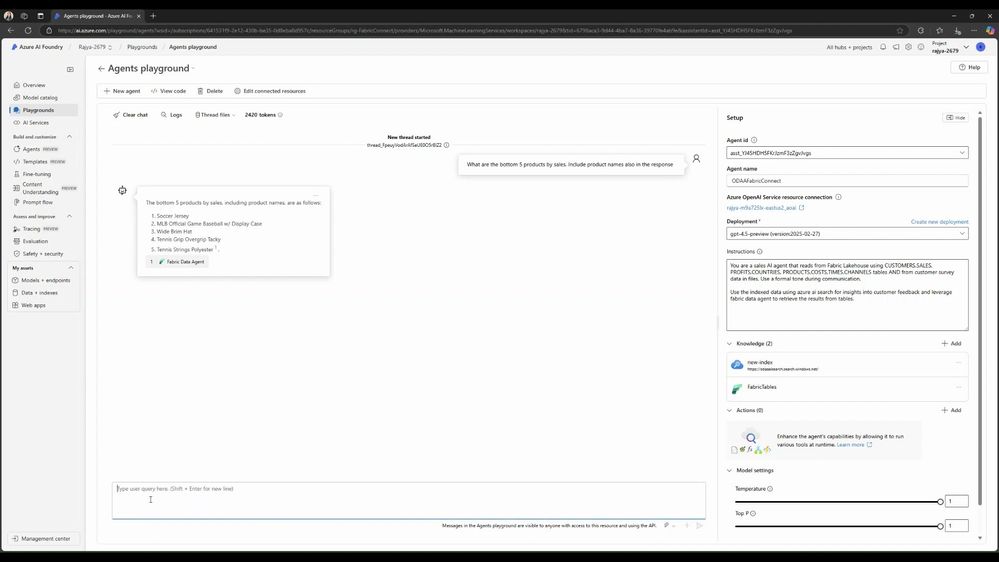The image size is (999, 562).
Task: Open the user account avatar
Action: coord(981,47)
